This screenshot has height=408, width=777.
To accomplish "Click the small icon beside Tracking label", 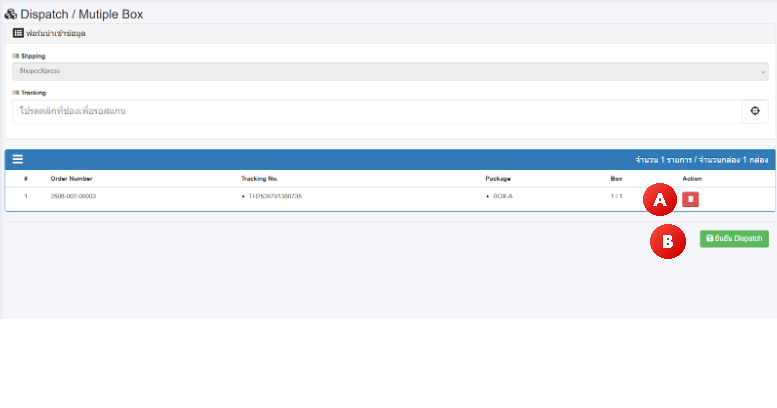I will [x=15, y=92].
